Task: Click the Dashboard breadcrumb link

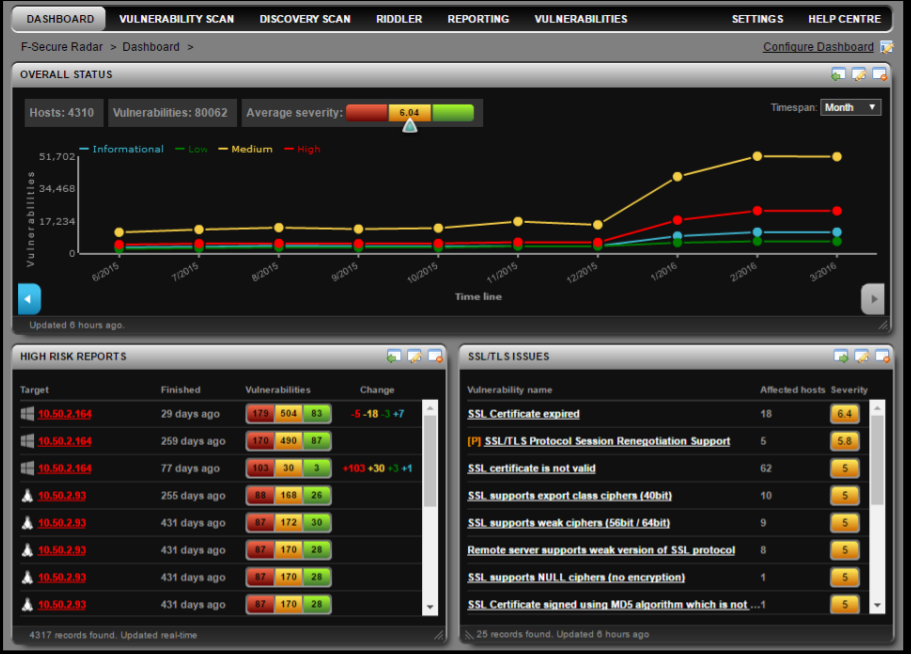Action: tap(151, 47)
